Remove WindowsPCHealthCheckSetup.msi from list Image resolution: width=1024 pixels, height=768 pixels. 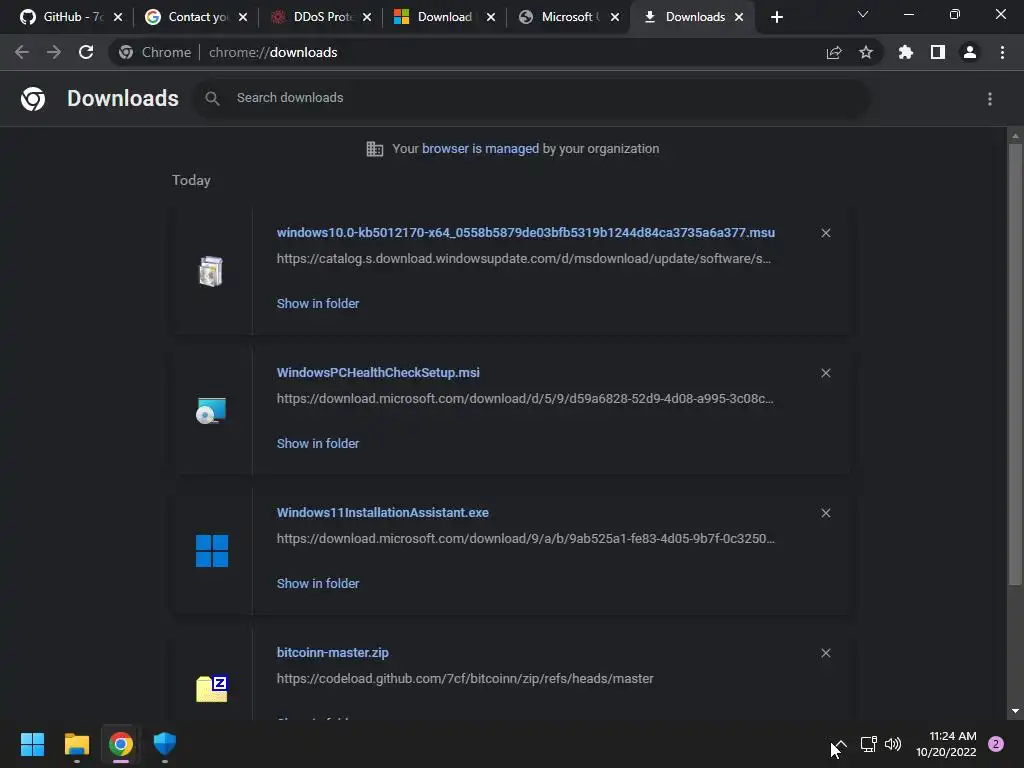click(826, 373)
